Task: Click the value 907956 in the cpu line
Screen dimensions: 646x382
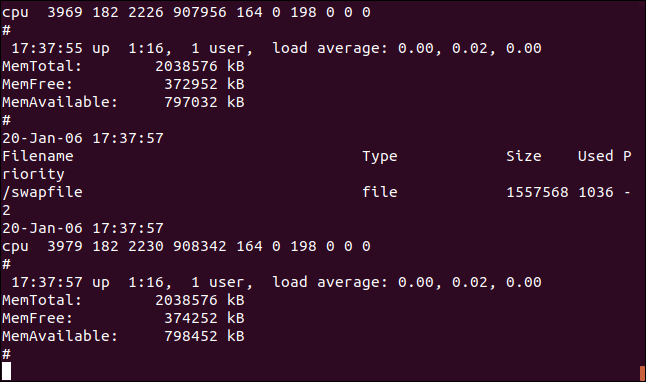Action: coord(200,12)
